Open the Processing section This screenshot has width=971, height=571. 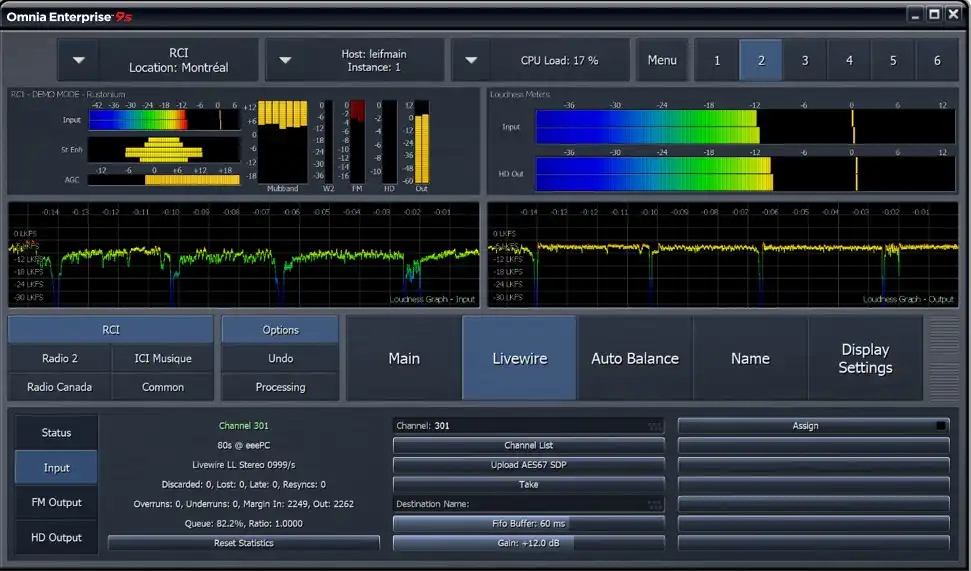point(281,387)
